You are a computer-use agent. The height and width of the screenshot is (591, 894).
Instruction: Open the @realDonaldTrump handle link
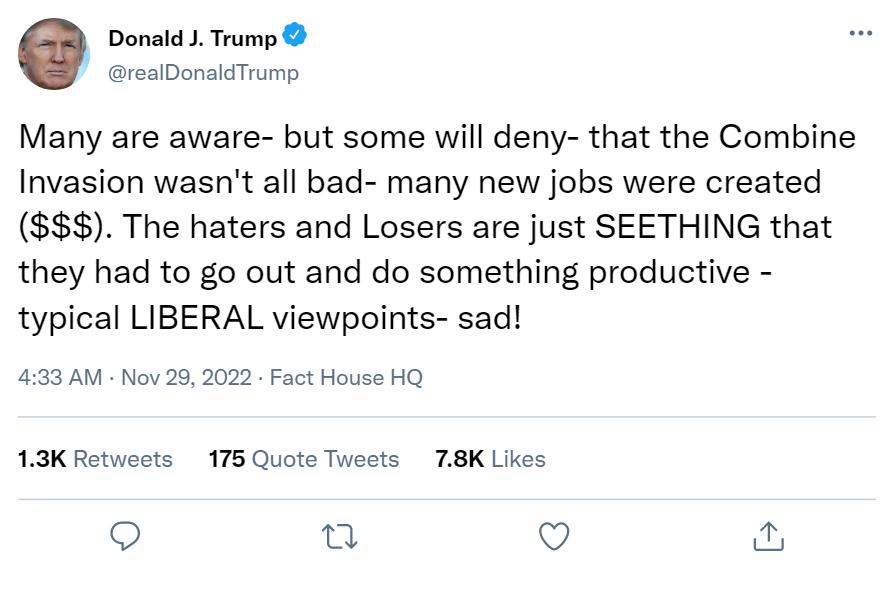(x=203, y=73)
